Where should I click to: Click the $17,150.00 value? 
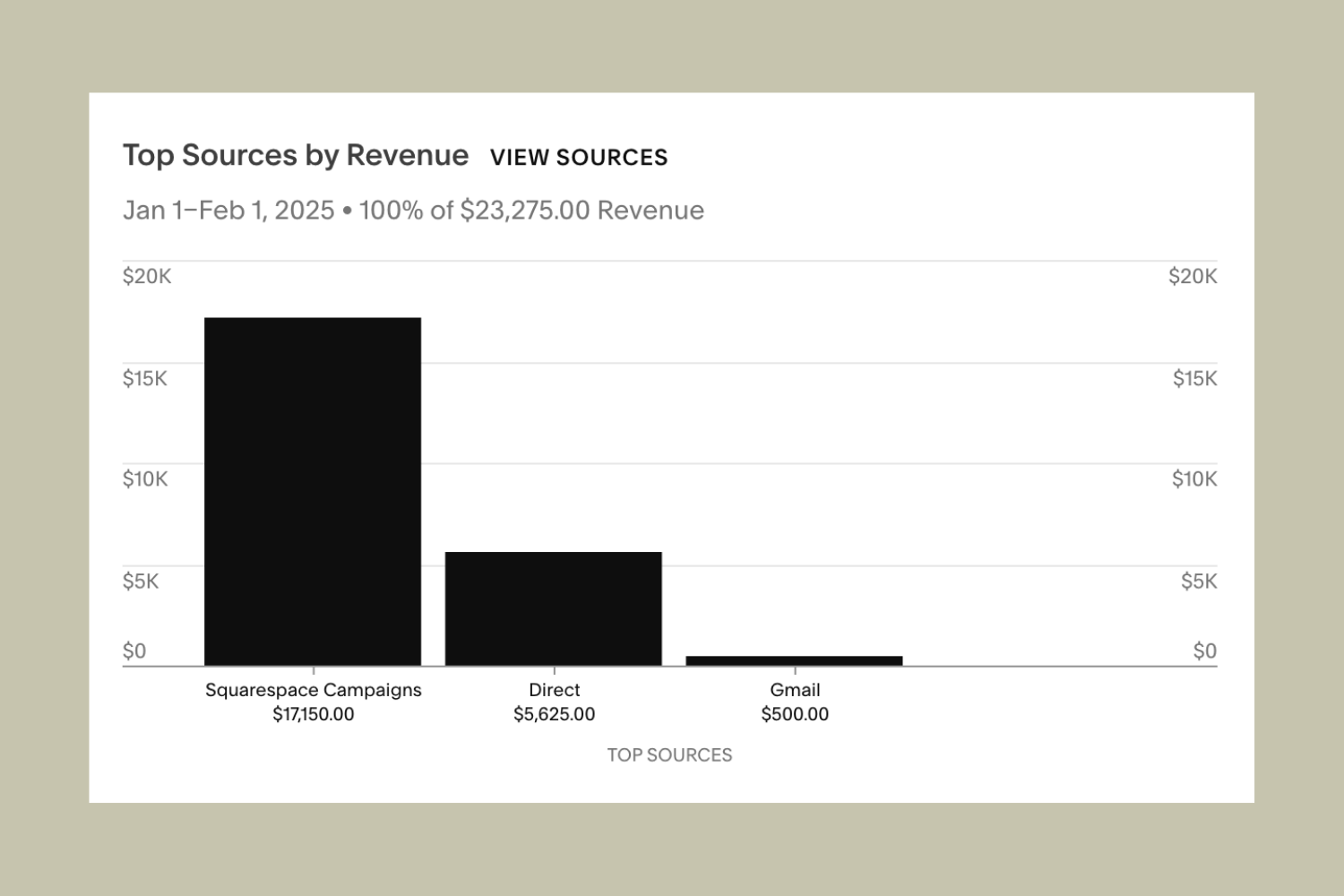314,714
